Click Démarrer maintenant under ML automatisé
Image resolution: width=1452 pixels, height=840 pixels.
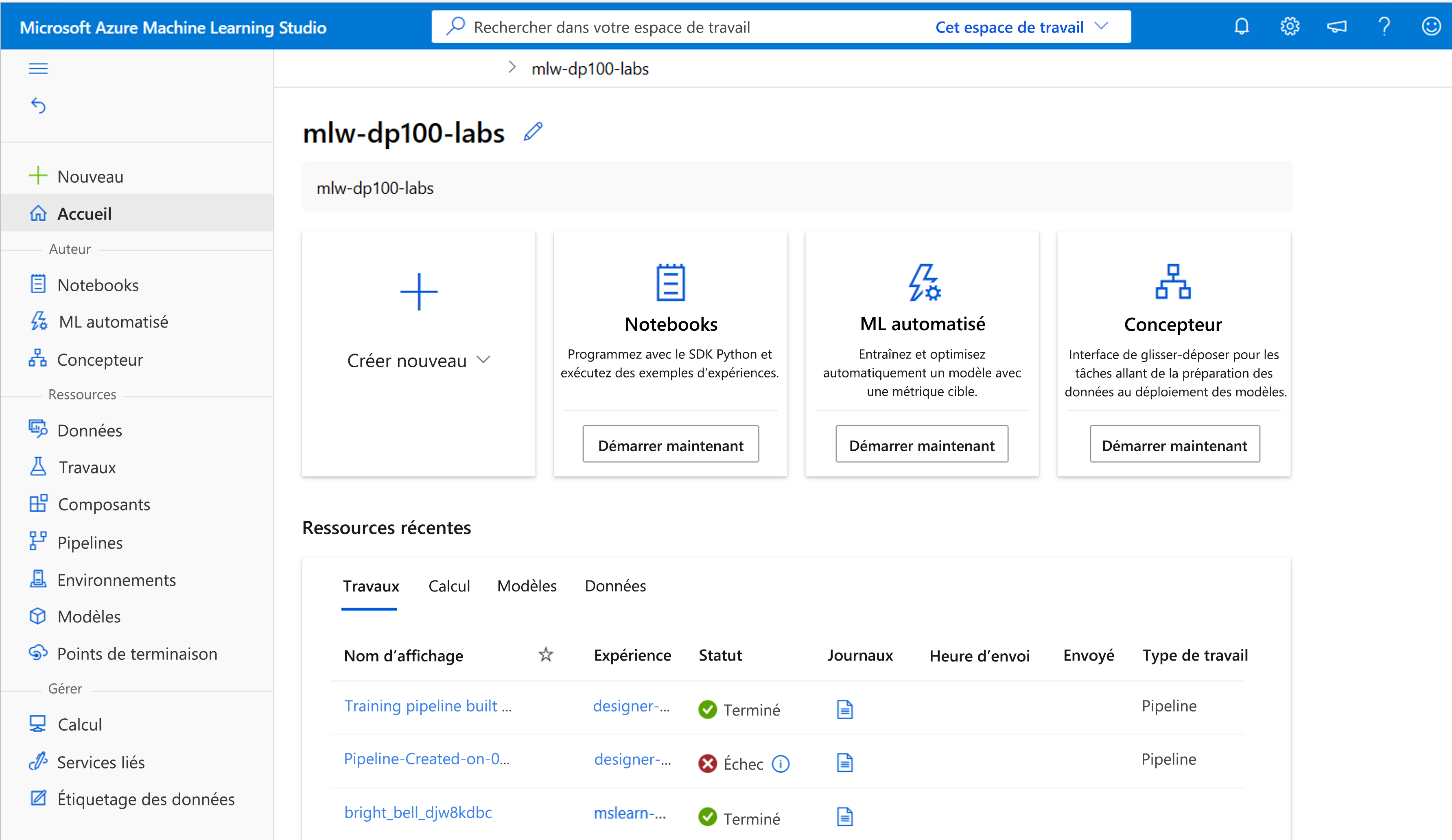(x=922, y=444)
